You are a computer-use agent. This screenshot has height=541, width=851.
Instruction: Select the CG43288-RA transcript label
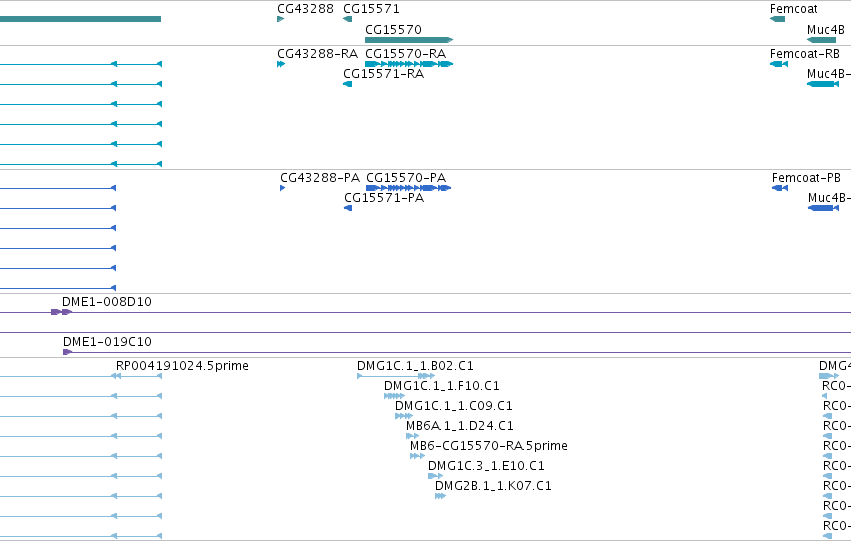coord(317,54)
